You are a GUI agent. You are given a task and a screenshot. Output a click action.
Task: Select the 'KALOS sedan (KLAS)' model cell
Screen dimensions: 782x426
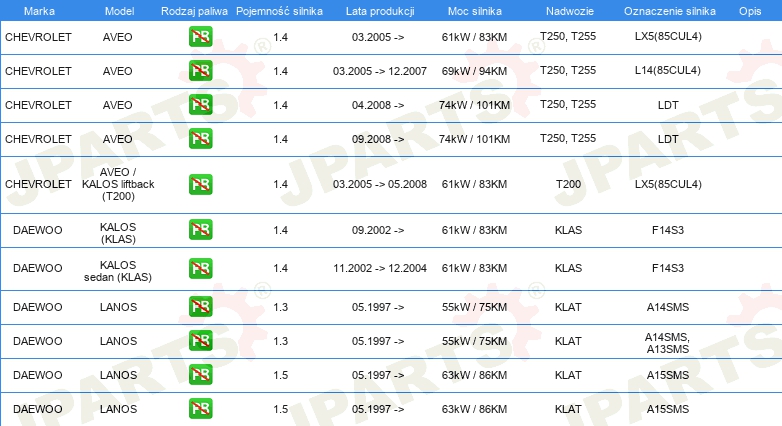point(118,271)
